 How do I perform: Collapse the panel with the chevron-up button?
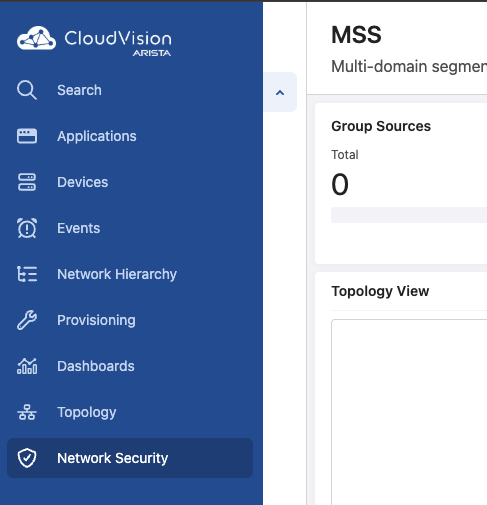pyautogui.click(x=280, y=92)
